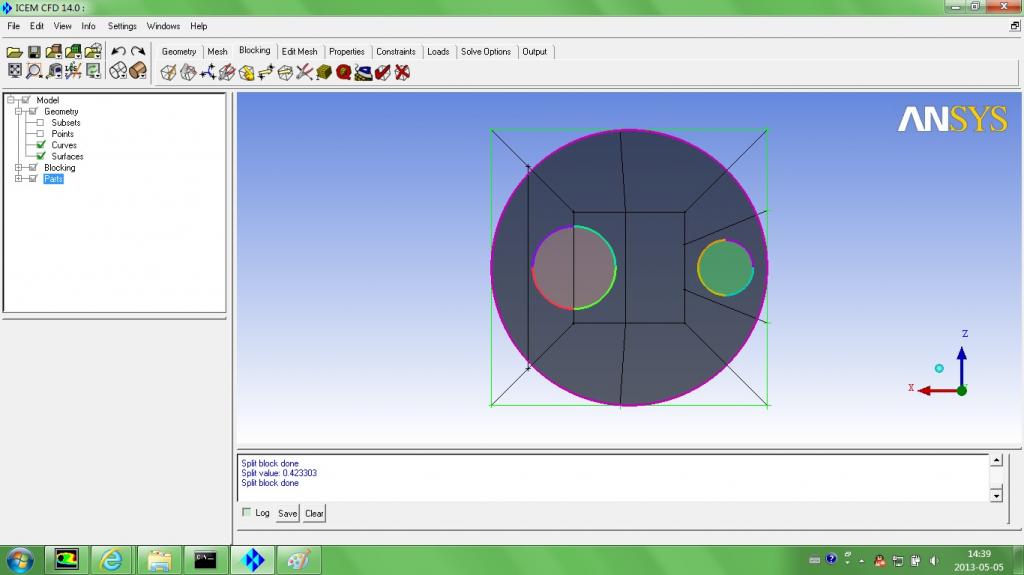Select the Split Block tool icon
This screenshot has width=1024, height=575.
pyautogui.click(x=188, y=72)
